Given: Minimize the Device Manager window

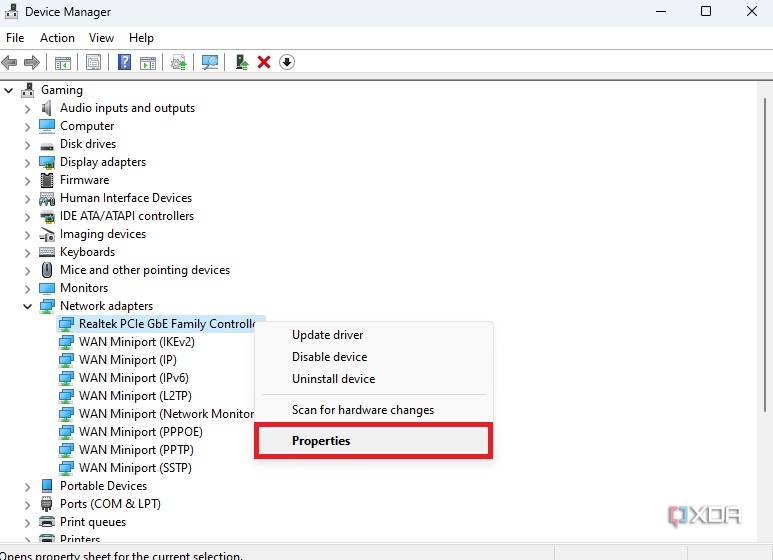Looking at the screenshot, I should 661,11.
